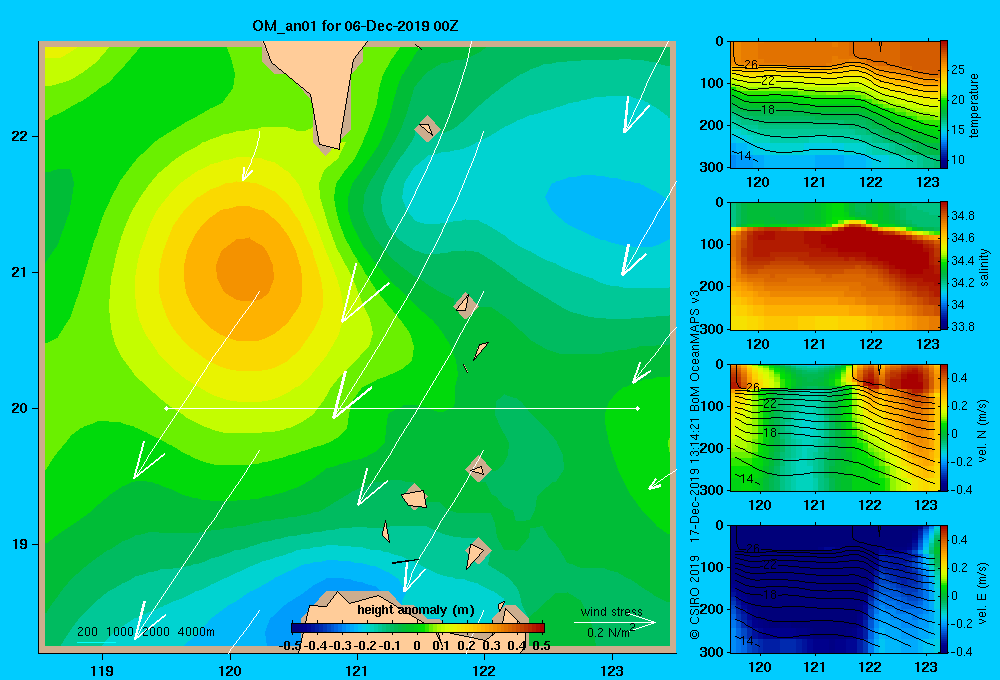The height and width of the screenshot is (680, 1000).
Task: Click the height anomaly color bar
Action: [418, 628]
